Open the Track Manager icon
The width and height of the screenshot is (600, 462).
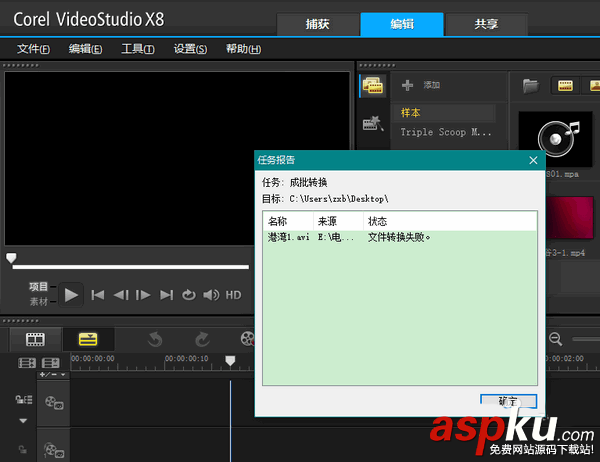[51, 362]
